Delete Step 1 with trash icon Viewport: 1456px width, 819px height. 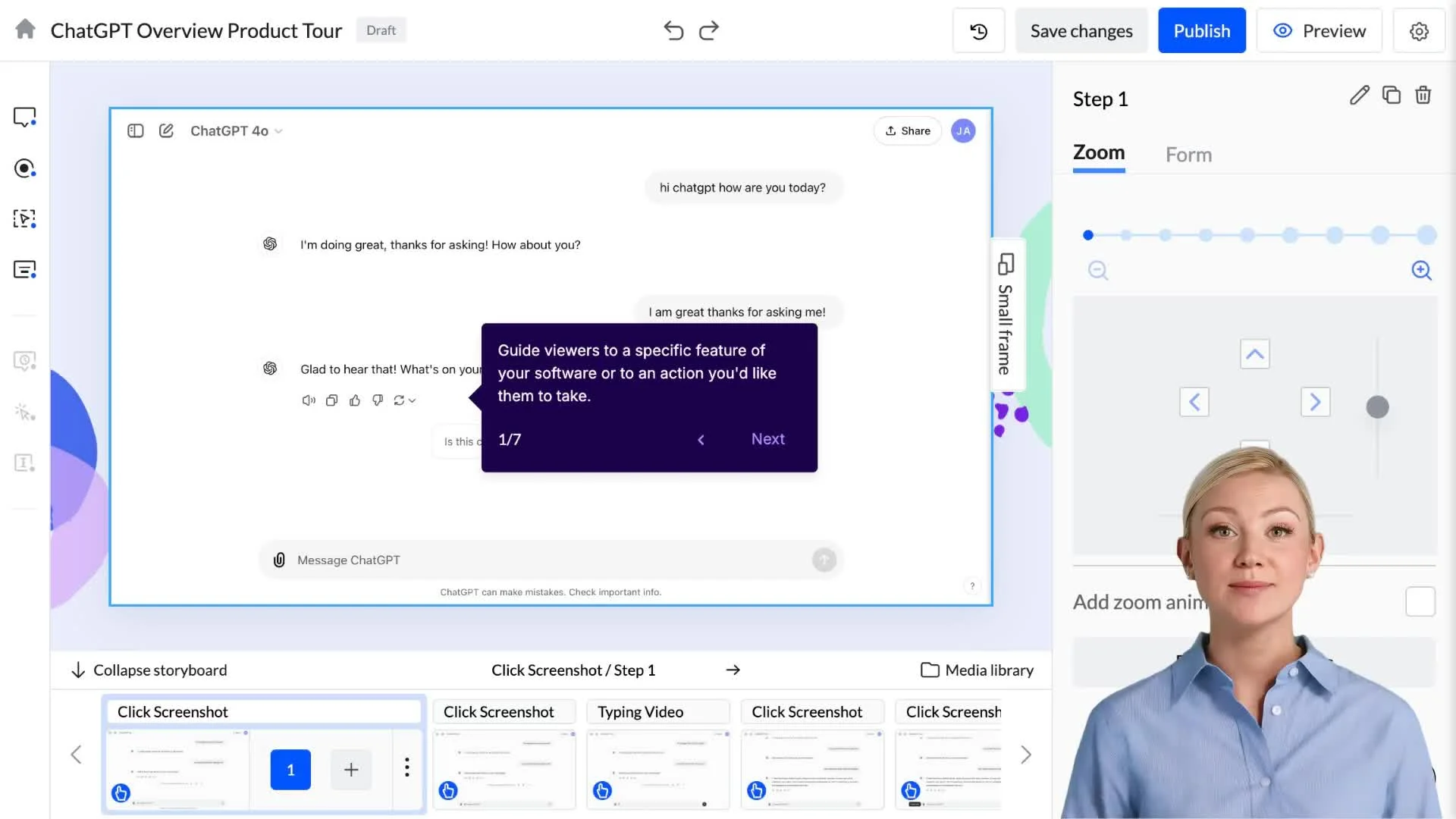pyautogui.click(x=1423, y=95)
